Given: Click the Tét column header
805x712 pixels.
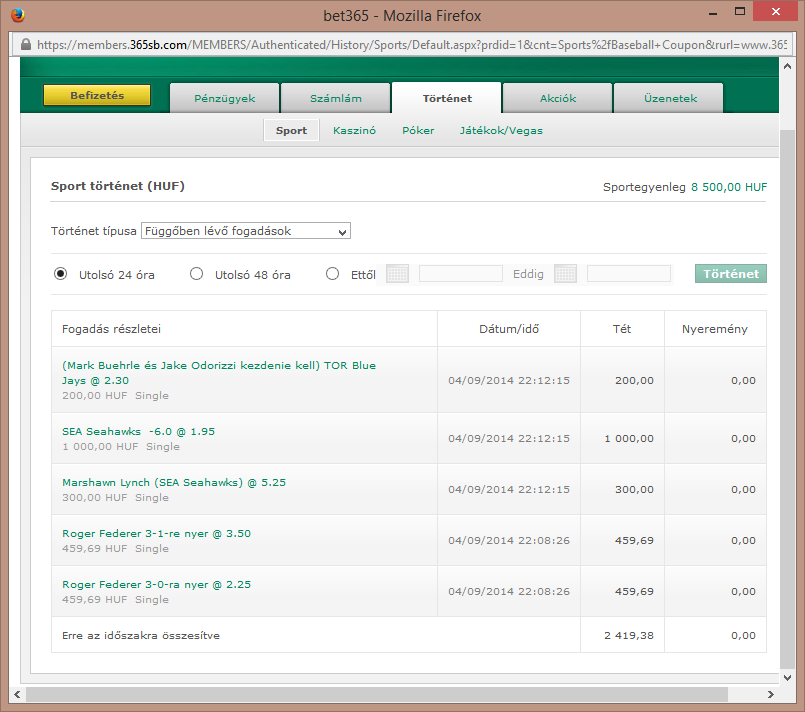Looking at the screenshot, I should 622,329.
